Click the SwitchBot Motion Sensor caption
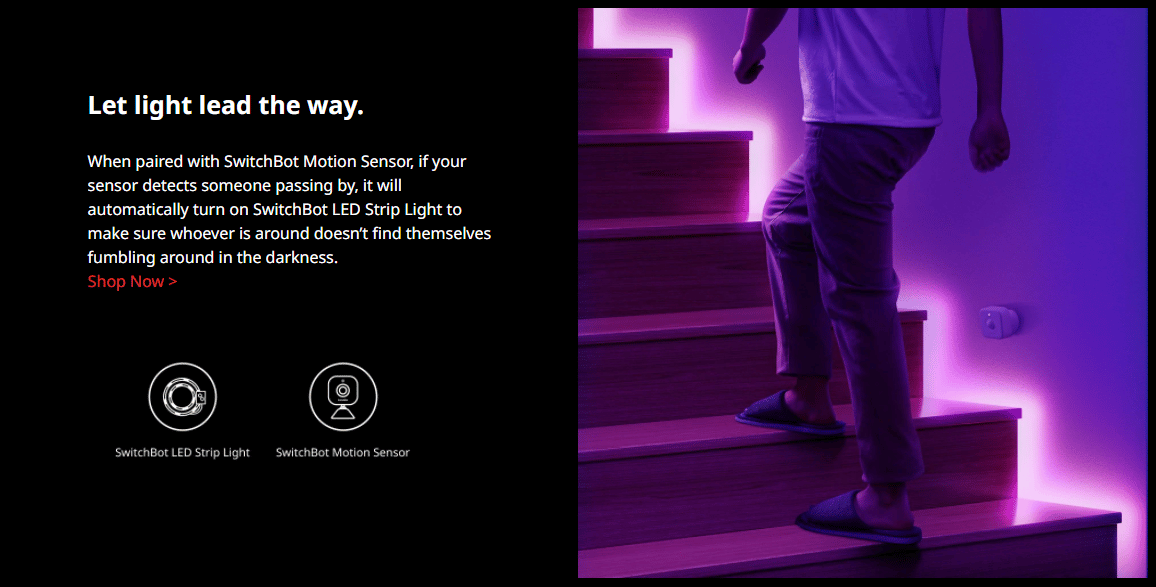The width and height of the screenshot is (1156, 587). pyautogui.click(x=343, y=453)
